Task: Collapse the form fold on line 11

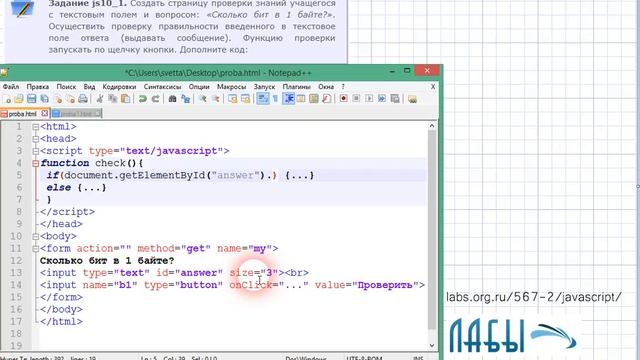Action: click(x=36, y=249)
